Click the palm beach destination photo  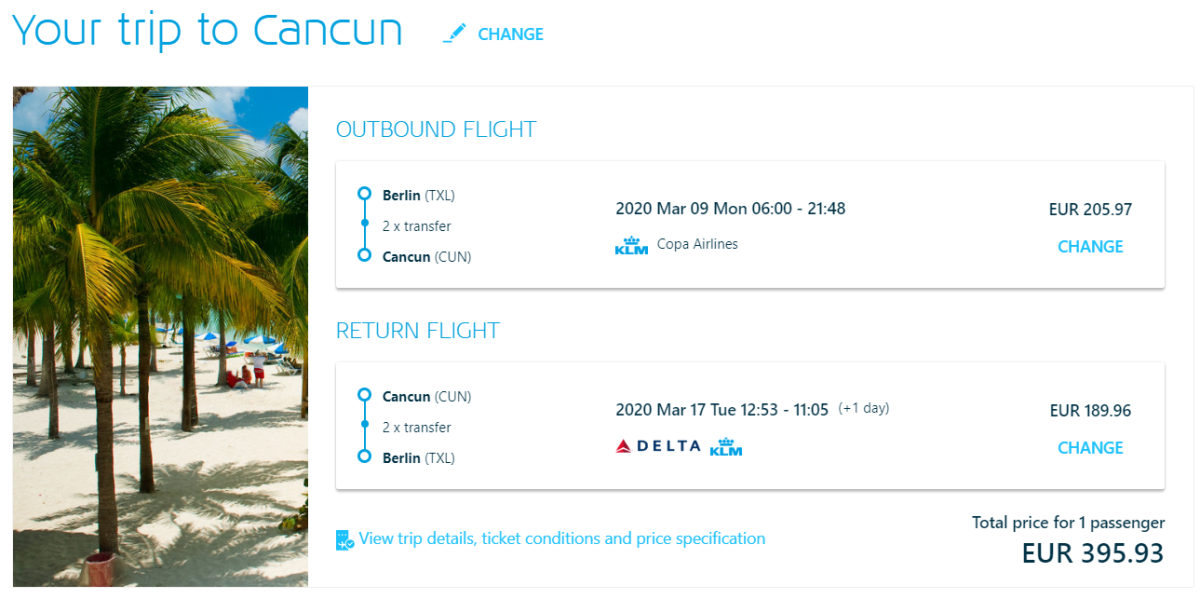coord(160,336)
